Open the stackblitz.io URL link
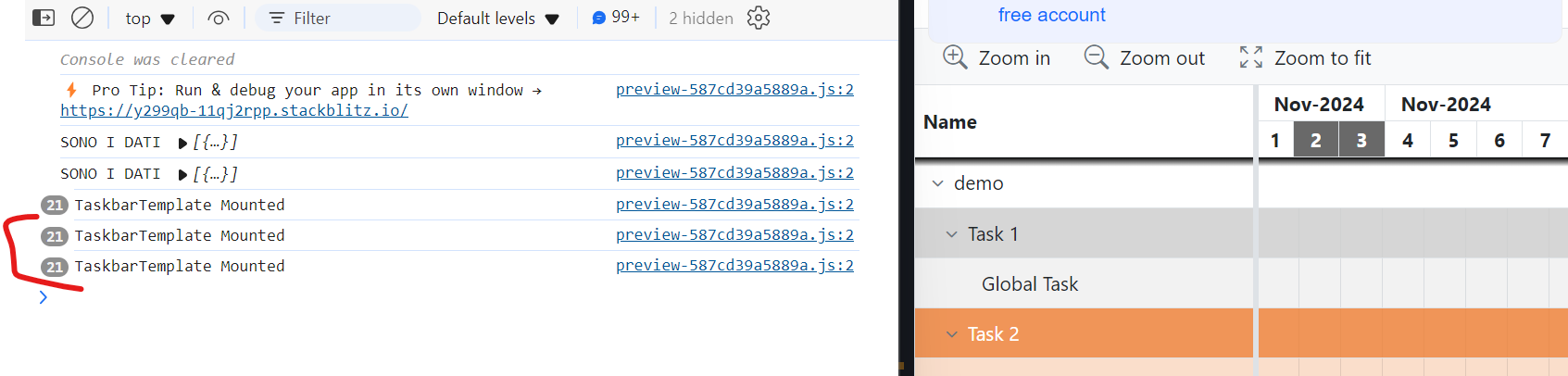 point(234,110)
